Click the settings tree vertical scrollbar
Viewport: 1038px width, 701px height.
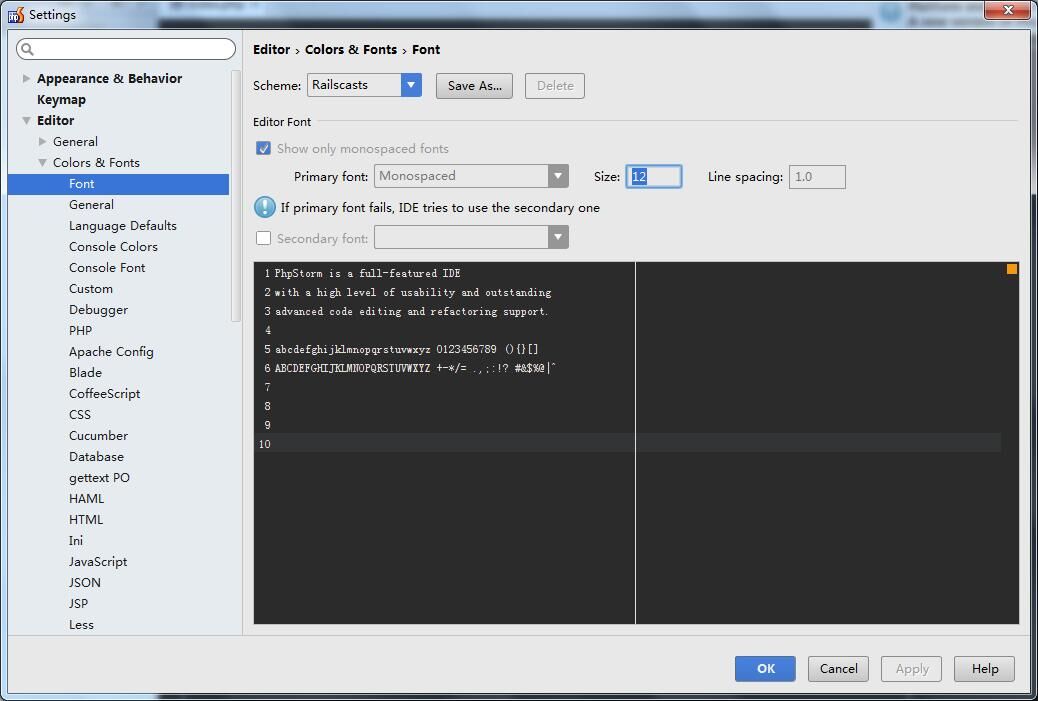tap(235, 195)
